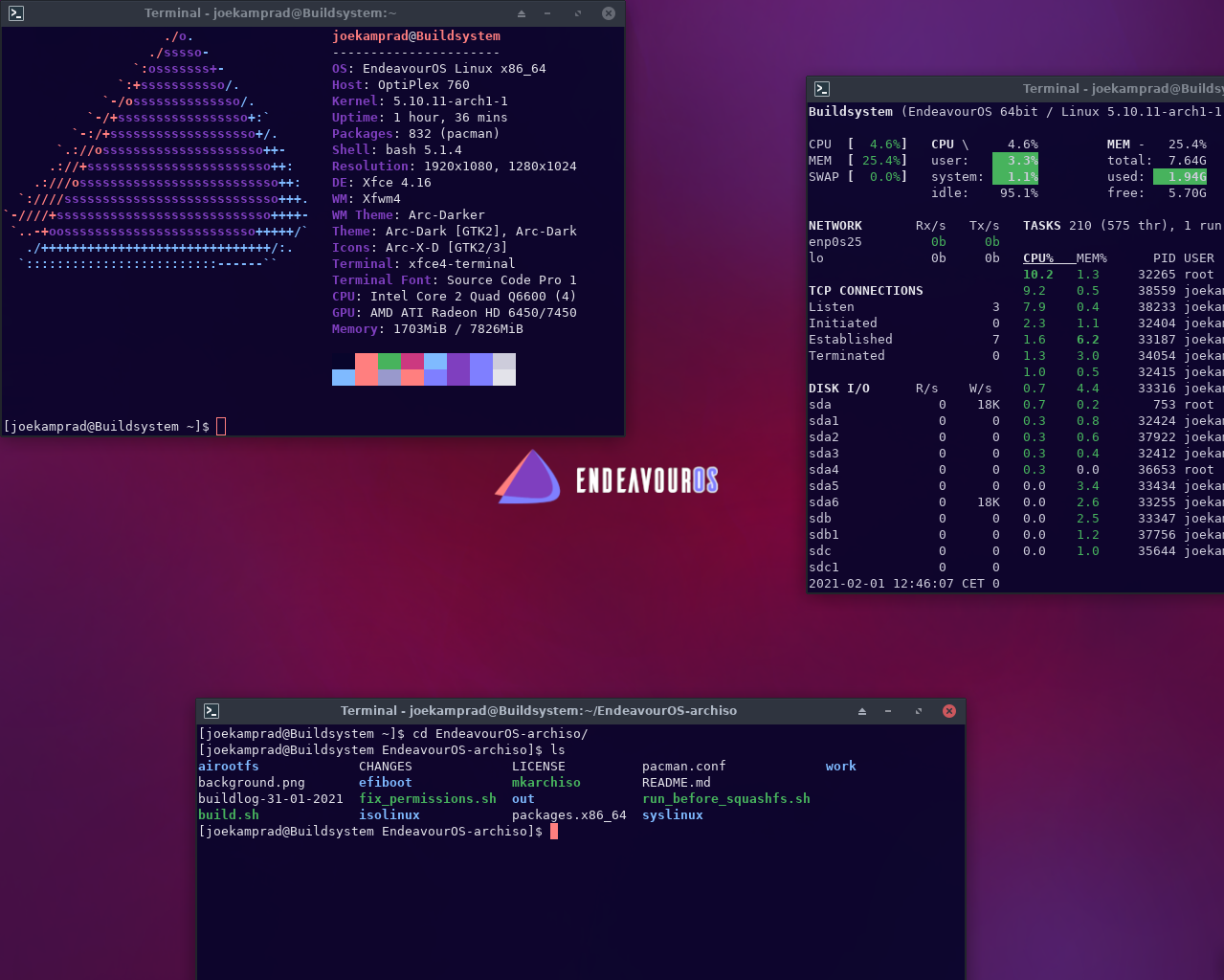Image resolution: width=1224 pixels, height=980 pixels.
Task: Click the 'WM: Xfwm4' line
Action: [367, 198]
